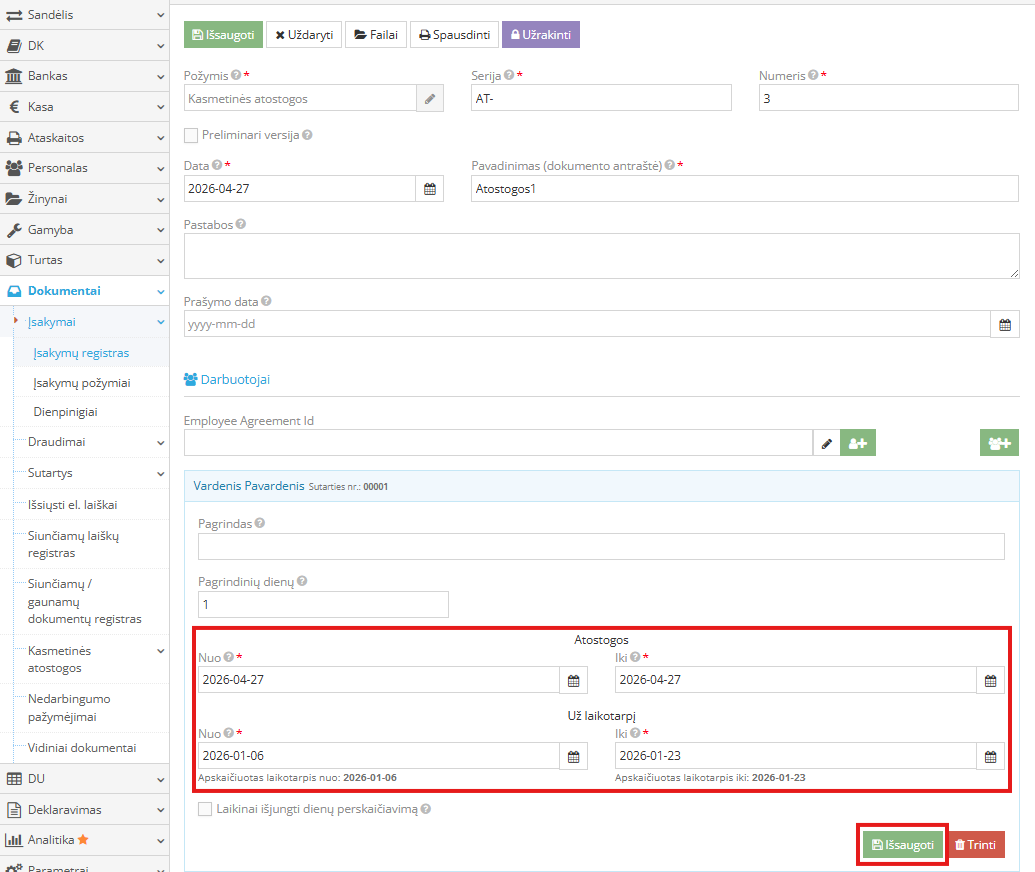Viewport: 1035px width, 872px height.
Task: Open calendar picker for Data field
Action: (430, 189)
